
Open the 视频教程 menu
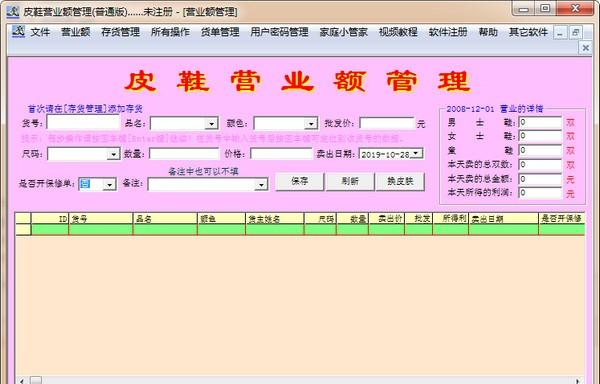coord(398,32)
